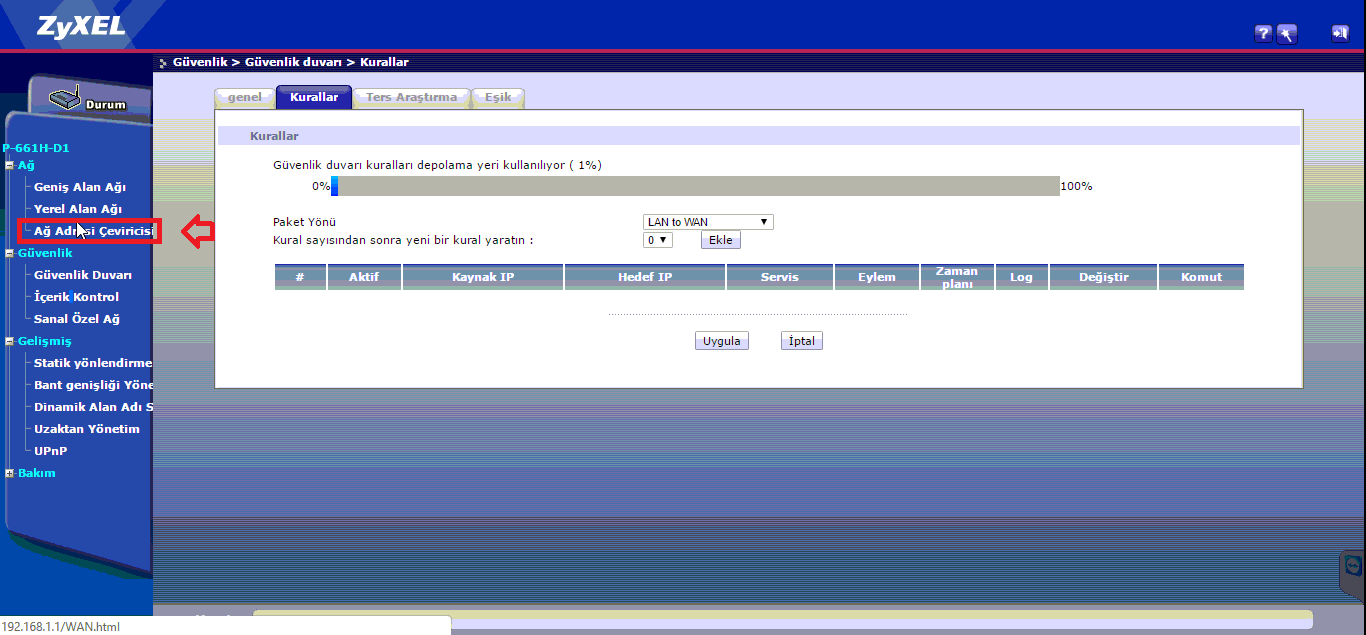Click the logout icon at top right
Viewport: 1366px width, 635px height.
tap(1340, 34)
